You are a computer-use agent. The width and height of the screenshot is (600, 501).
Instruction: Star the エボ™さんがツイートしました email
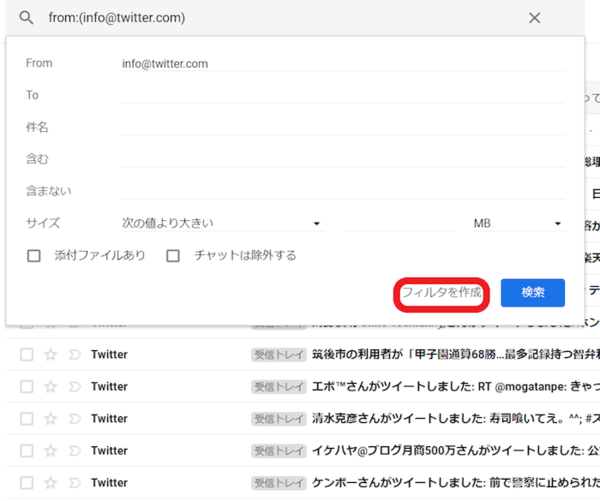click(51, 387)
